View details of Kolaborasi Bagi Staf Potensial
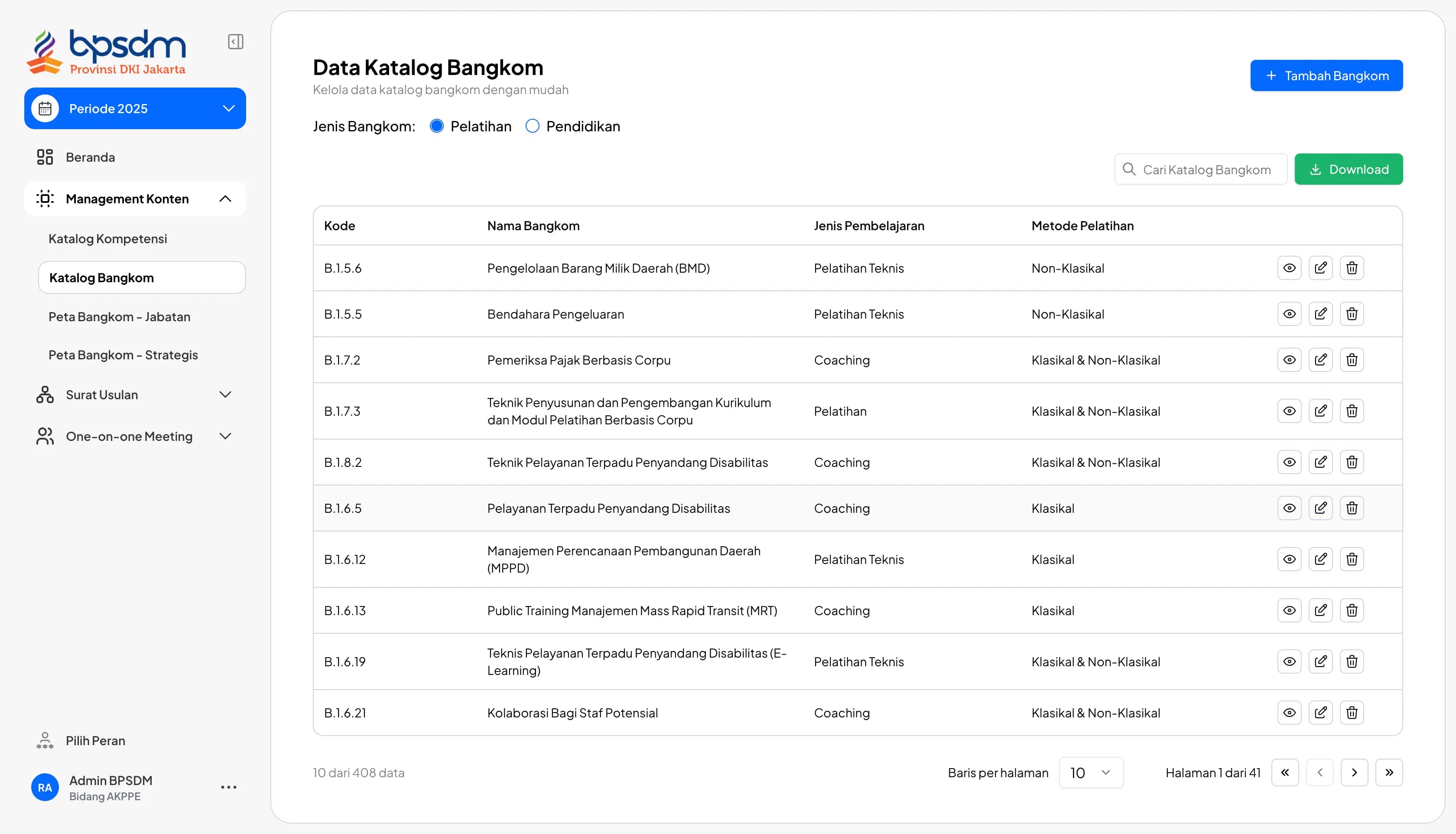 pos(1289,713)
